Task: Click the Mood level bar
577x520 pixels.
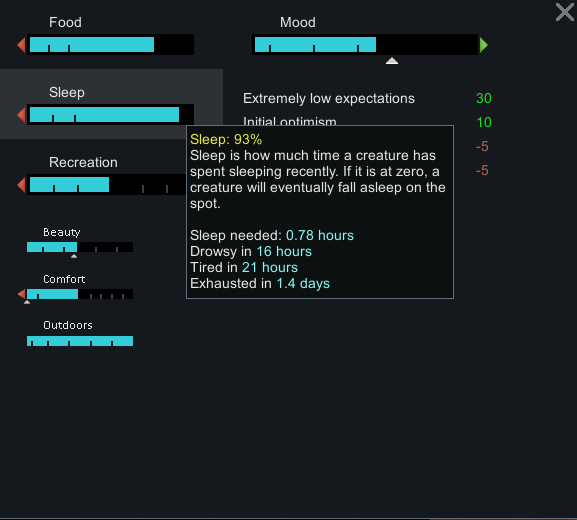Action: pos(365,45)
